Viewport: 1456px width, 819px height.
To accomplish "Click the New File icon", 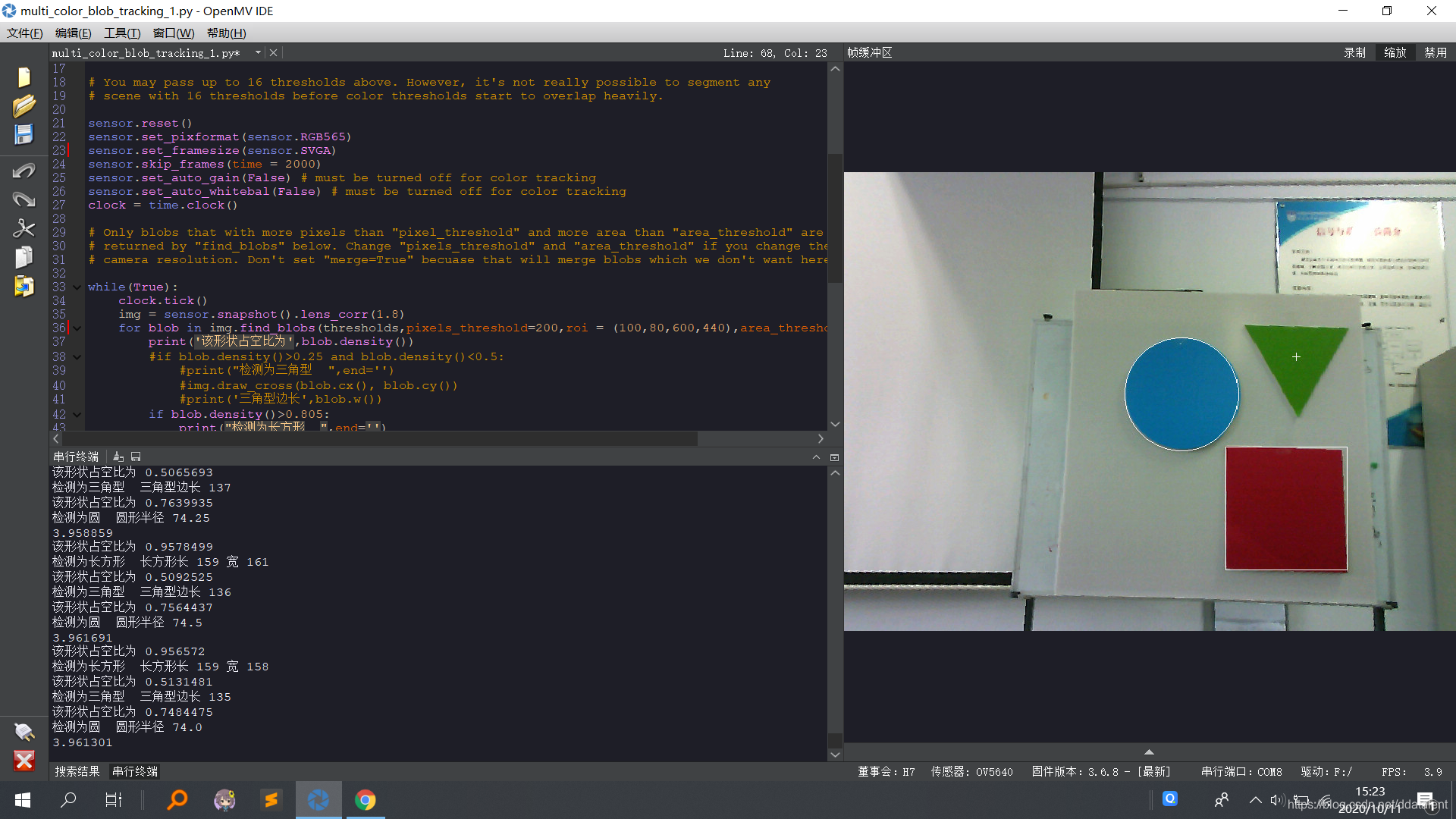I will (x=24, y=77).
